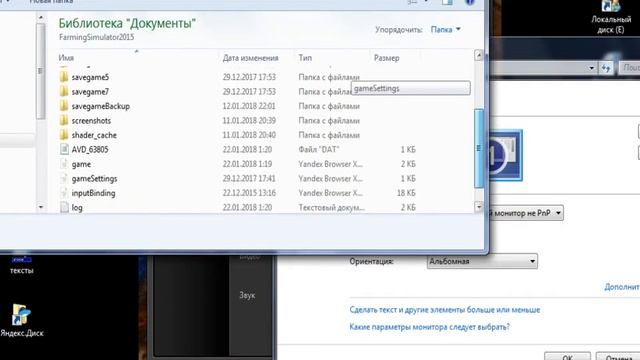The height and width of the screenshot is (360, 640).
Task: Open the Ориентация Альбомная dropdown
Action: pyautogui.click(x=482, y=261)
